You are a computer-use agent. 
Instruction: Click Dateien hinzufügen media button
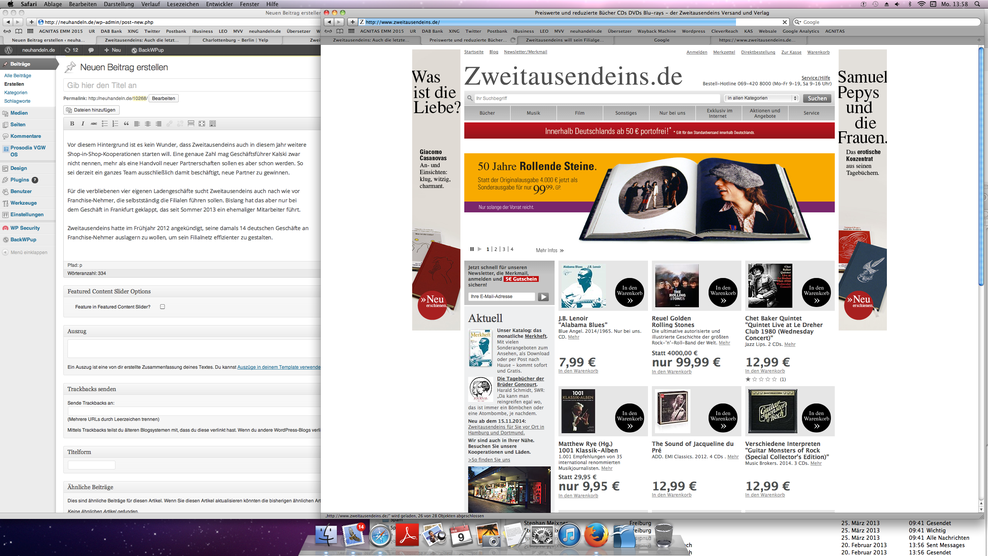click(91, 110)
